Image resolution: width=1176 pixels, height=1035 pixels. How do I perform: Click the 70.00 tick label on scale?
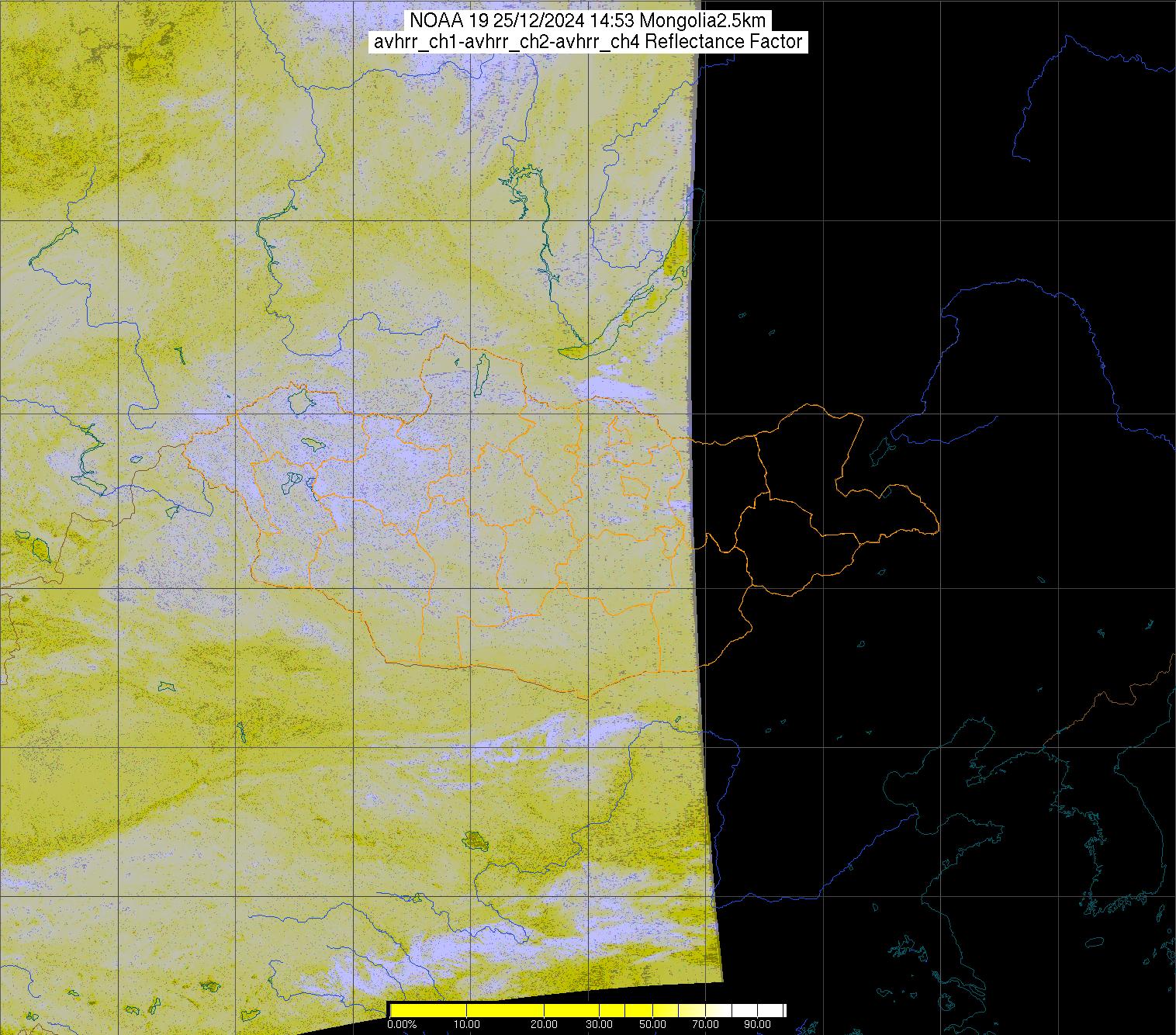coord(704,1024)
